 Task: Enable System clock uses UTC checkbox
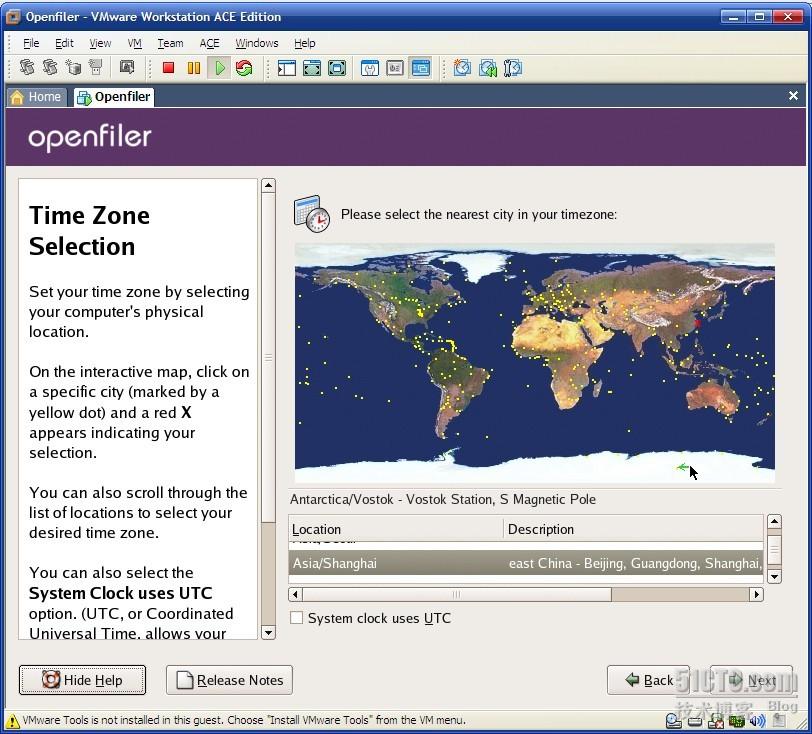296,617
